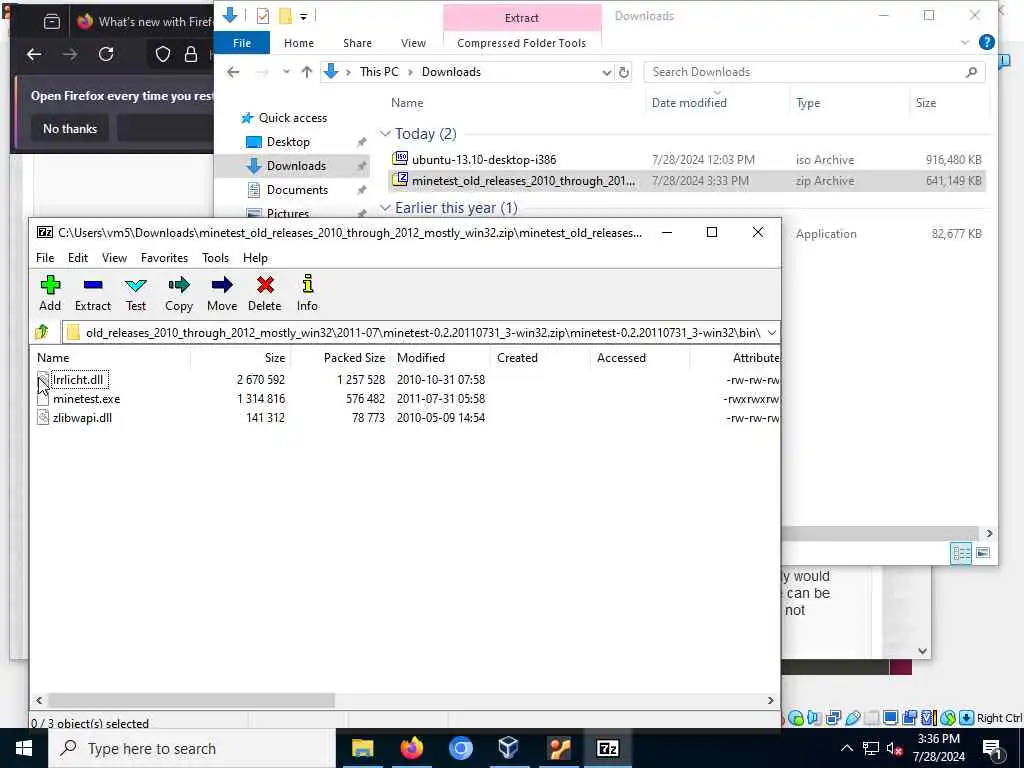
Task: Sort 7-Zip list by Packed Size column
Action: click(354, 358)
